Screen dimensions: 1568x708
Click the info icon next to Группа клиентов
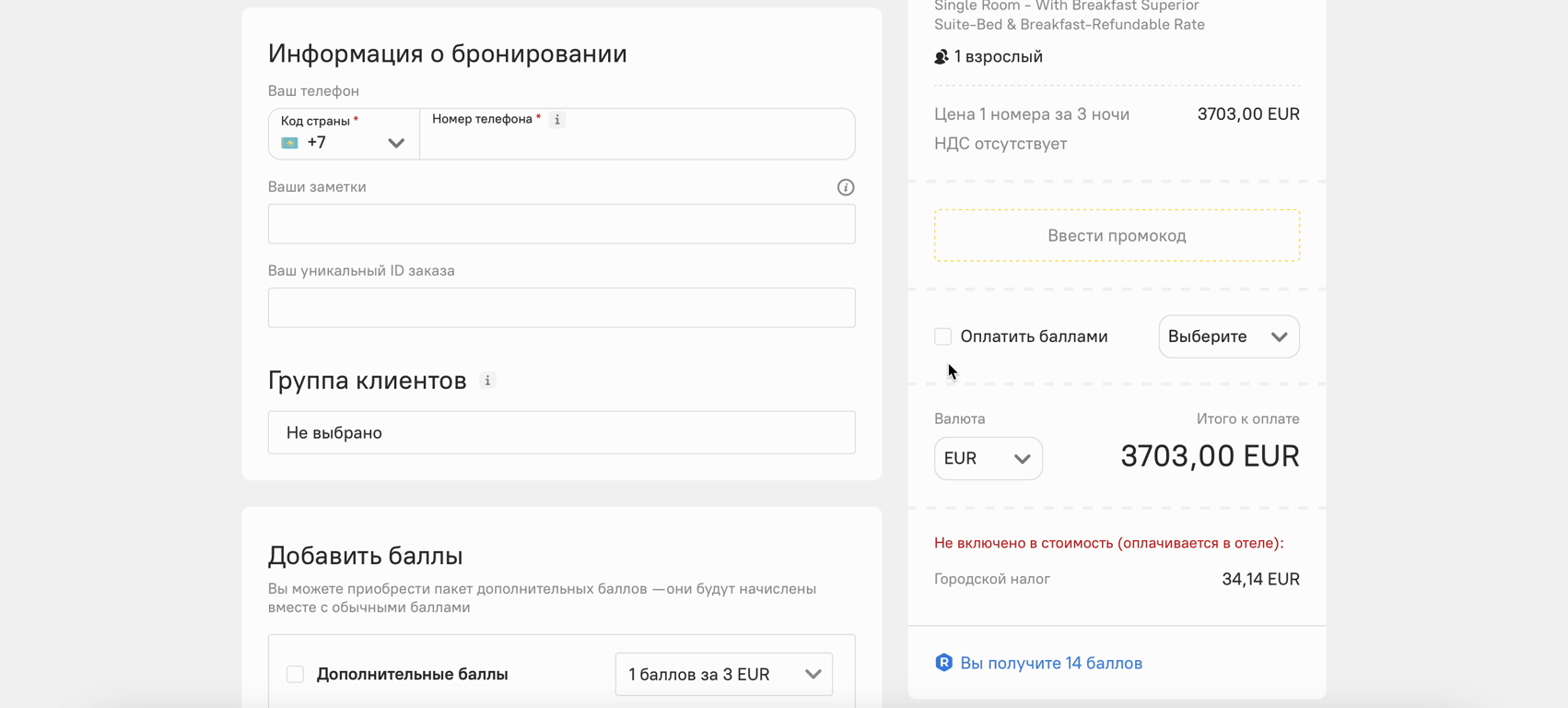487,381
